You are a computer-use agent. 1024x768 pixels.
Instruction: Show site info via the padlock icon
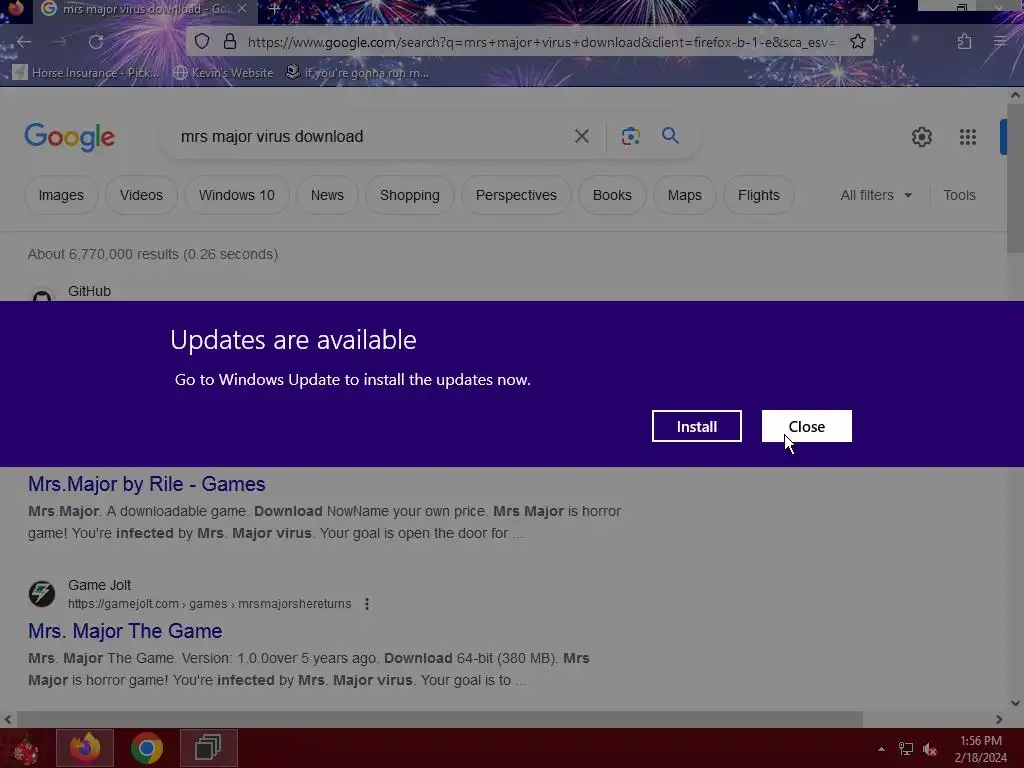point(230,42)
